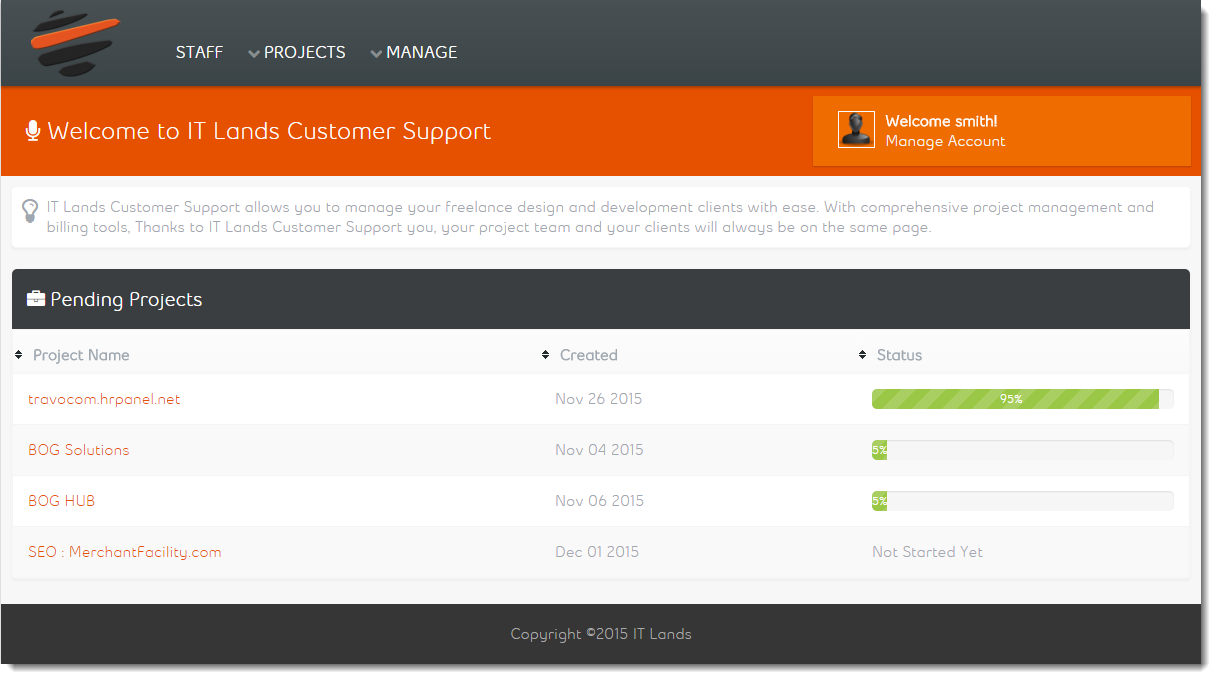This screenshot has height=679, width=1216.
Task: Click the 95% progress bar for travocom
Action: pyautogui.click(x=1022, y=399)
